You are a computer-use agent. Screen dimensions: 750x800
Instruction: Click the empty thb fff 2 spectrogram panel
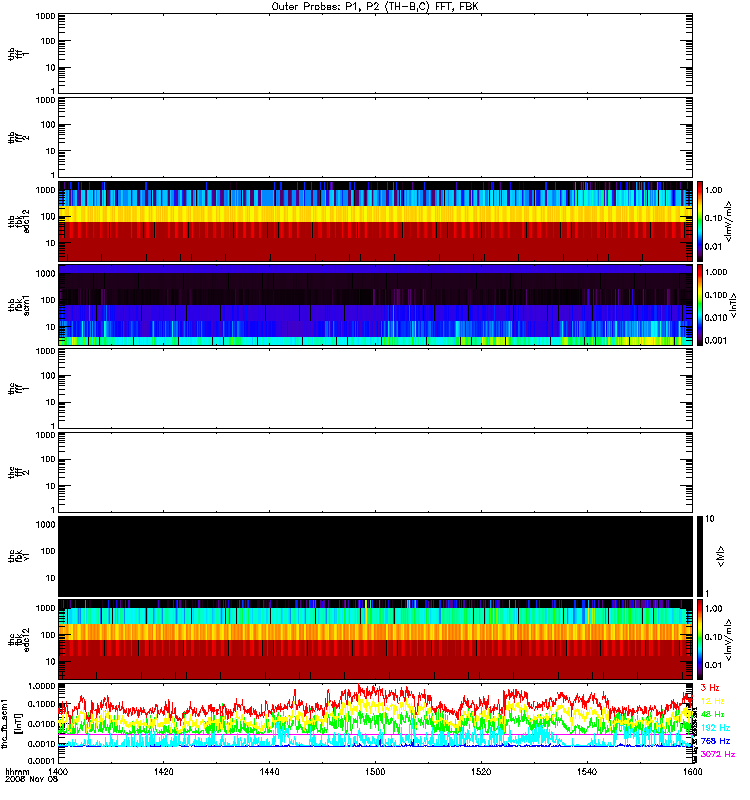(x=375, y=137)
